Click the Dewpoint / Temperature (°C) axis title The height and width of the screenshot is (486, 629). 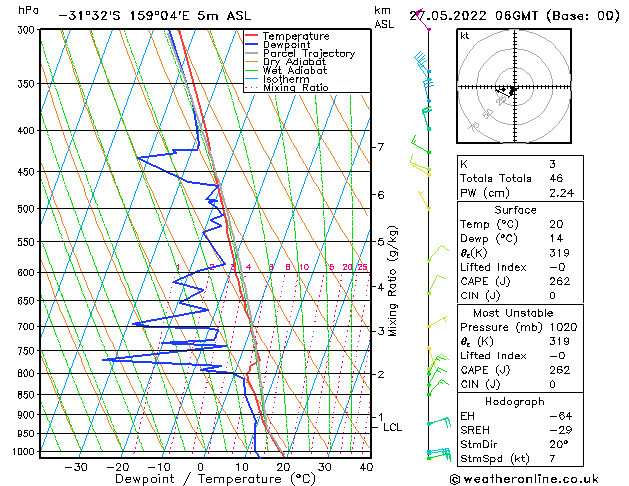point(215,479)
